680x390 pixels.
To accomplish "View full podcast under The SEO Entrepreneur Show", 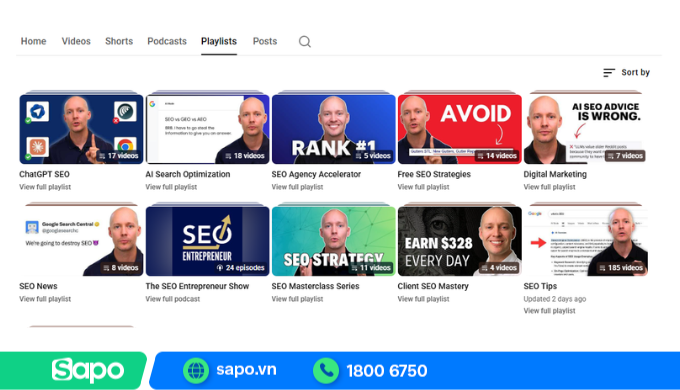I will pyautogui.click(x=173, y=299).
